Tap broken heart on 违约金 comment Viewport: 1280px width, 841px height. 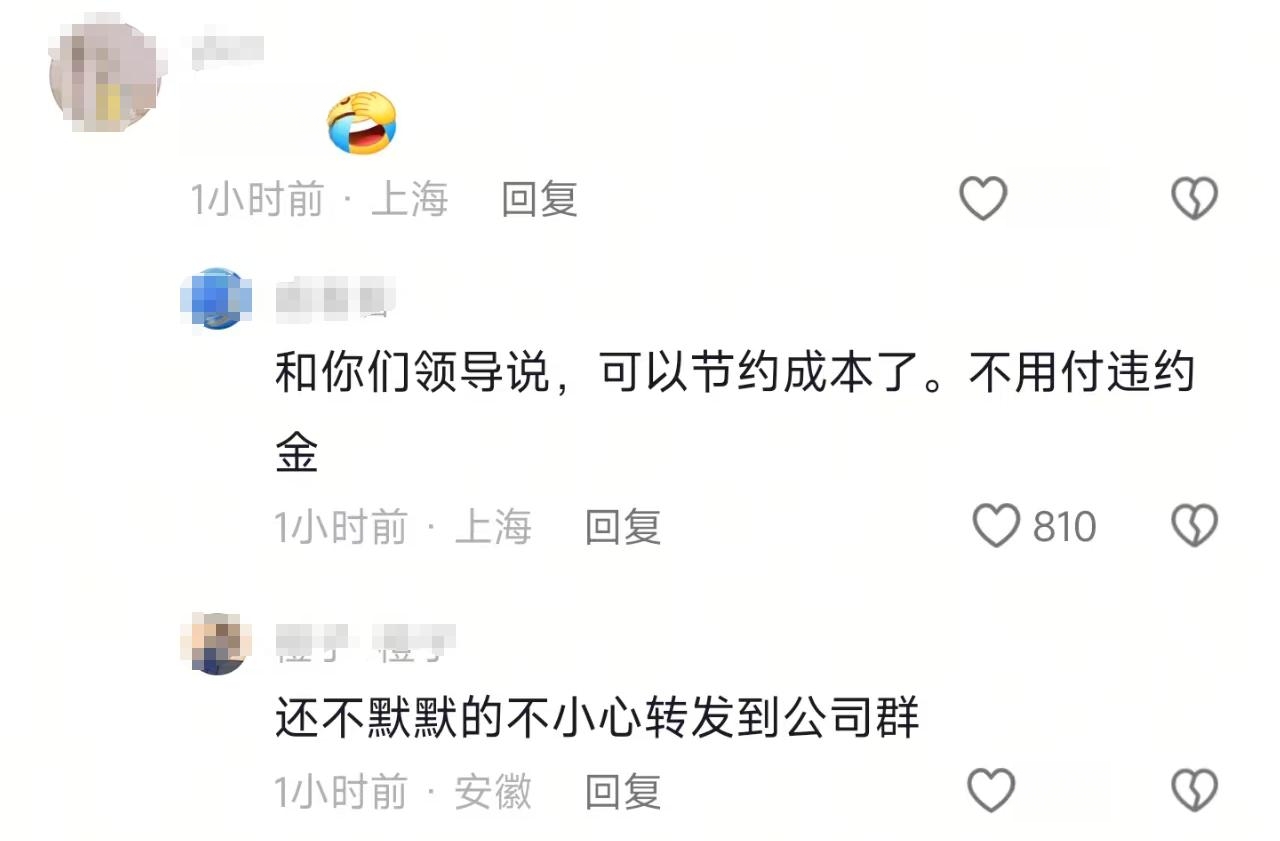coord(1194,526)
